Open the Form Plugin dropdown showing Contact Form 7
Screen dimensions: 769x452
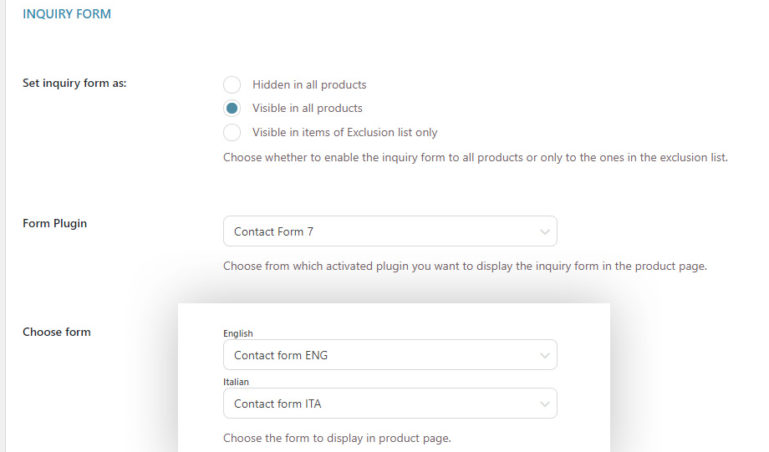[x=389, y=231]
